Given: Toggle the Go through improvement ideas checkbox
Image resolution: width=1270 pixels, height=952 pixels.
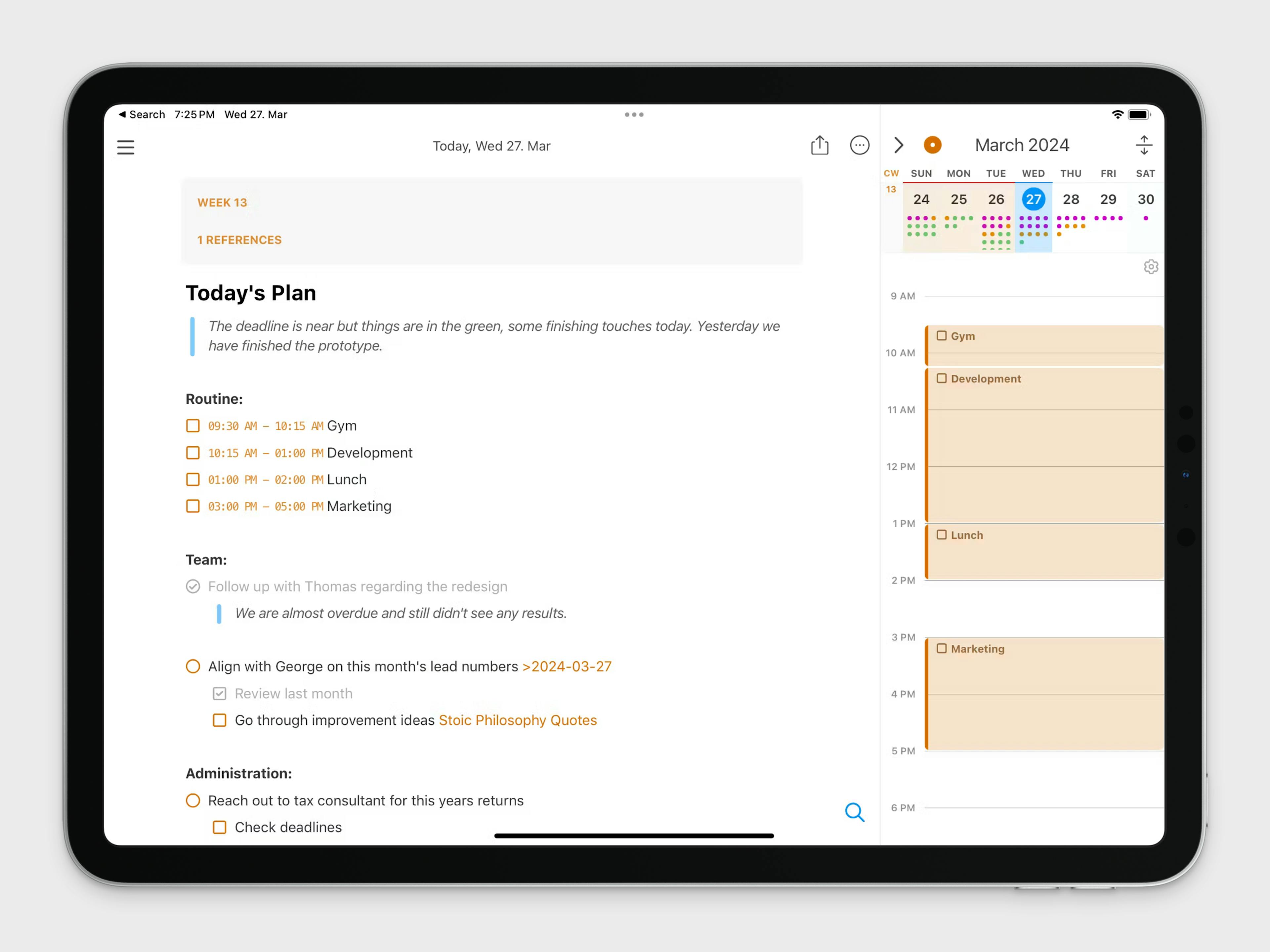Looking at the screenshot, I should tap(220, 720).
